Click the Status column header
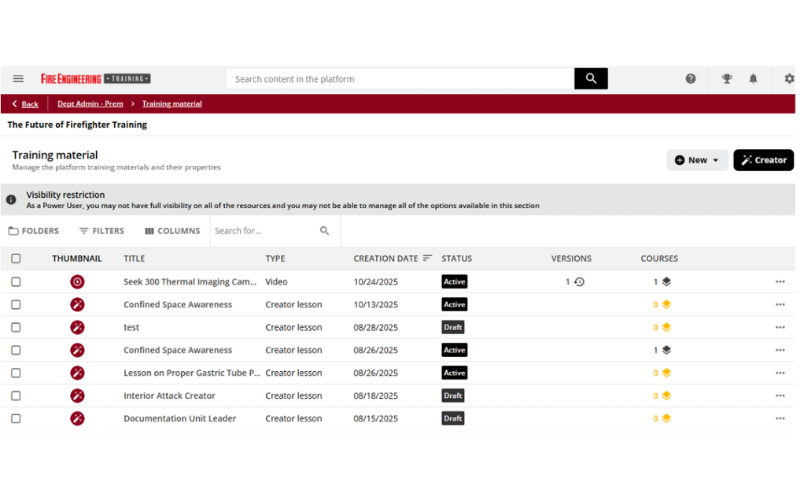The image size is (800, 500). tap(457, 258)
